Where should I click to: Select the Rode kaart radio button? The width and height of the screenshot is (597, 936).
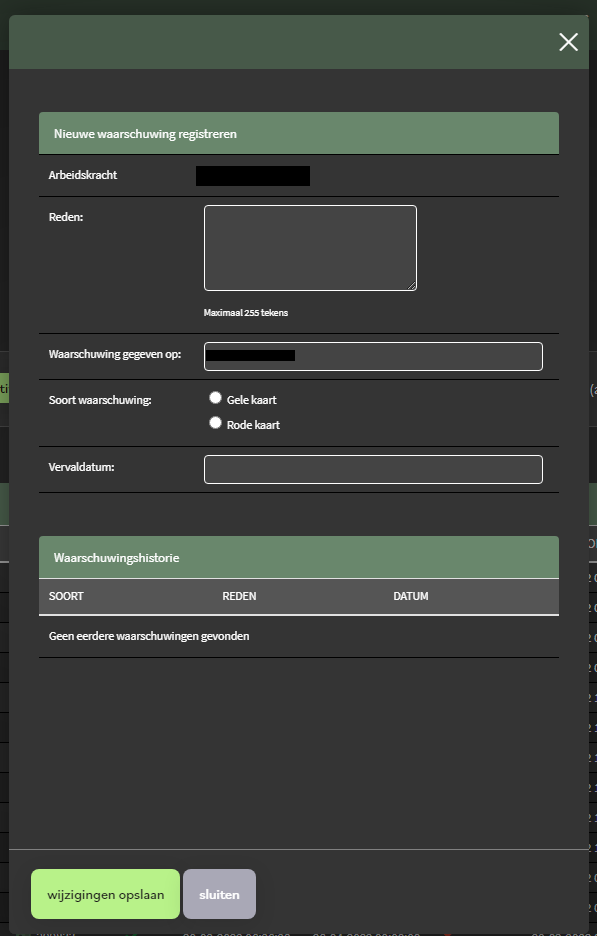click(x=216, y=423)
